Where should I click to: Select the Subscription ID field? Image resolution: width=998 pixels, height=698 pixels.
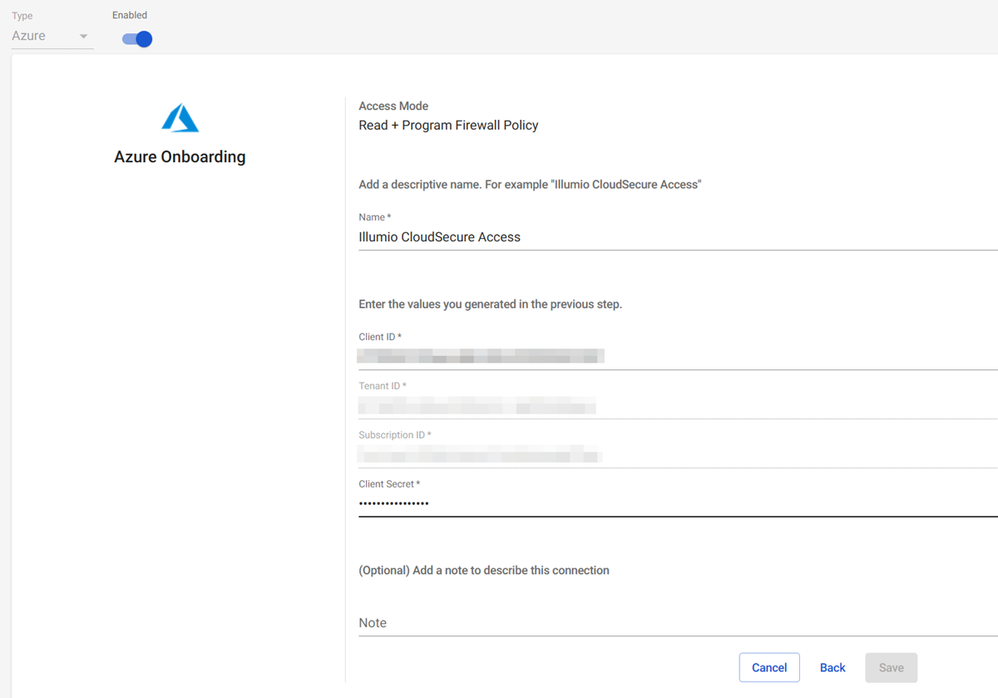[x=677, y=455]
